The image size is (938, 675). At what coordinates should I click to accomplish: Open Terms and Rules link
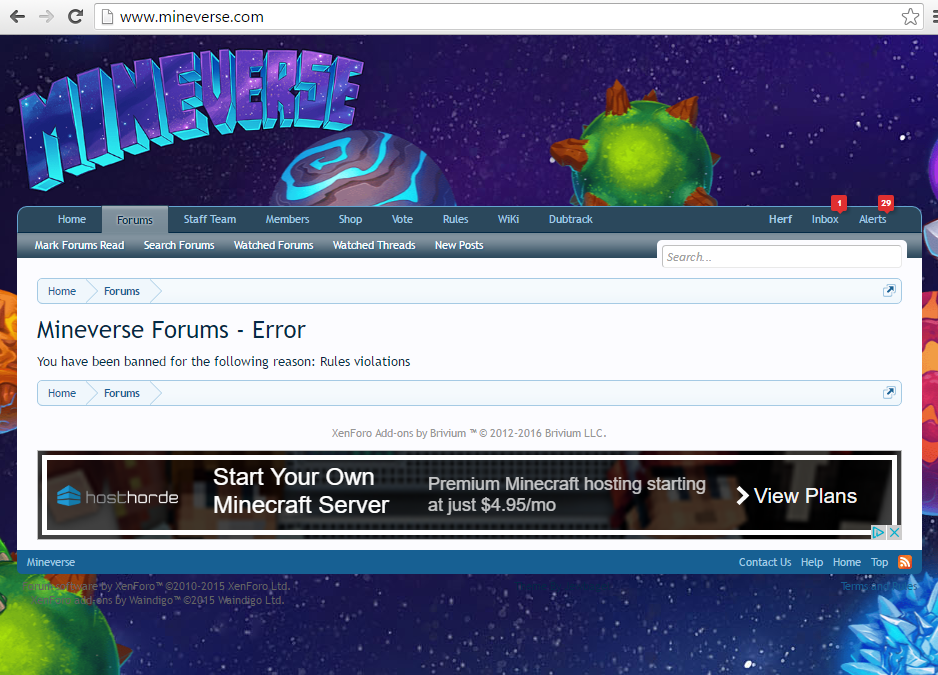coord(879,586)
